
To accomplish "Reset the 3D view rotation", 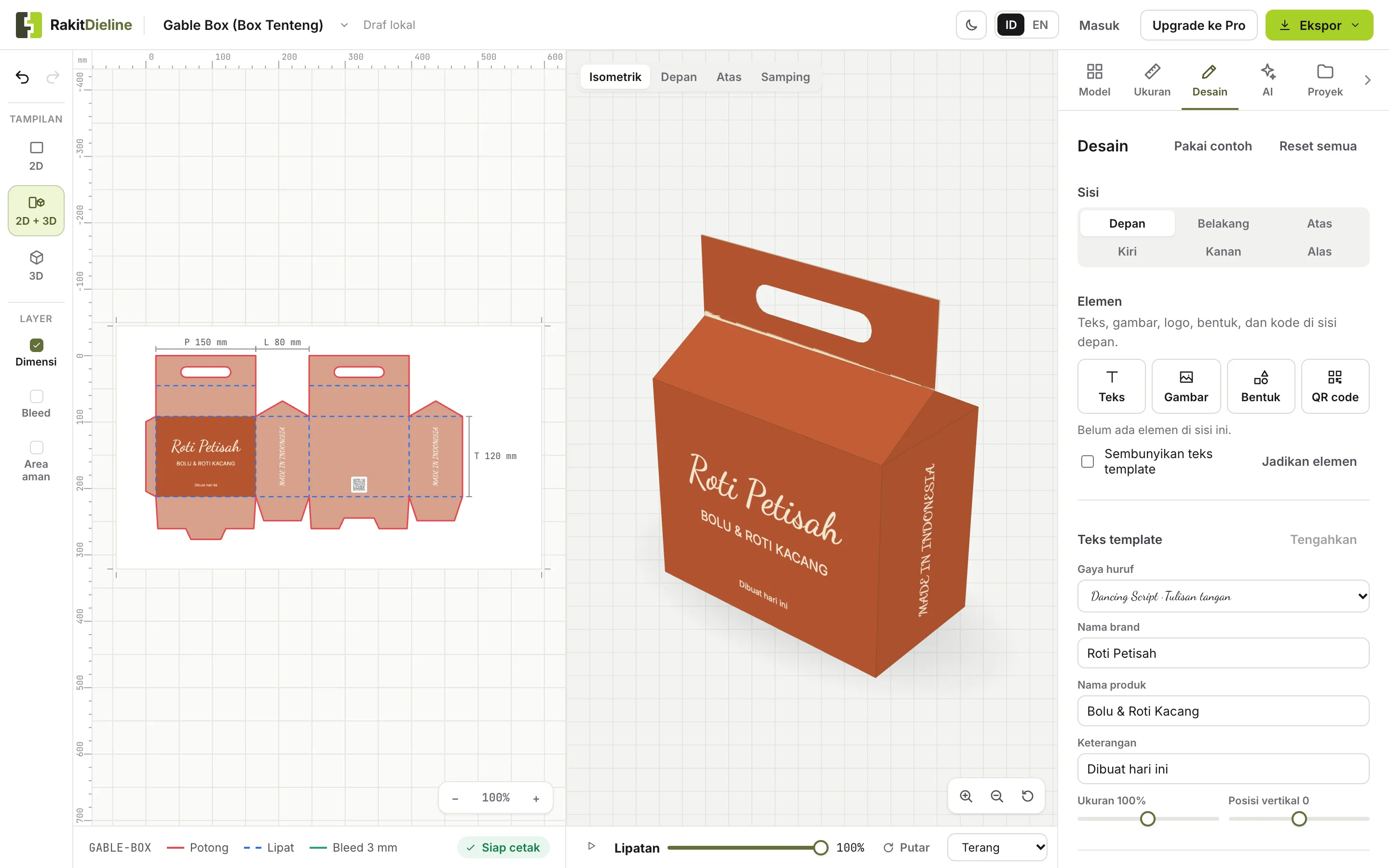I will click(x=1027, y=796).
